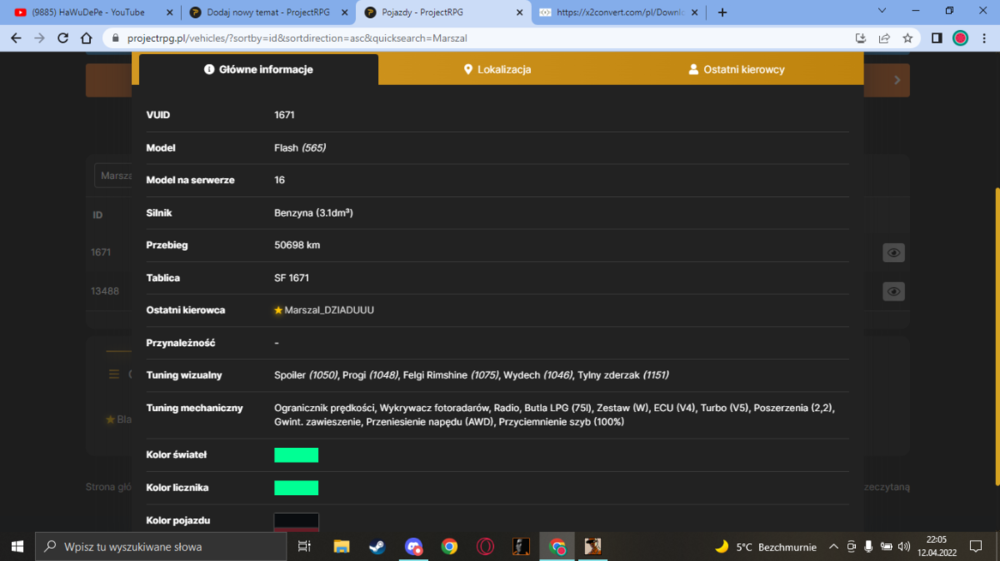
Task: Click the Marszal search field behind modal
Action: point(114,175)
